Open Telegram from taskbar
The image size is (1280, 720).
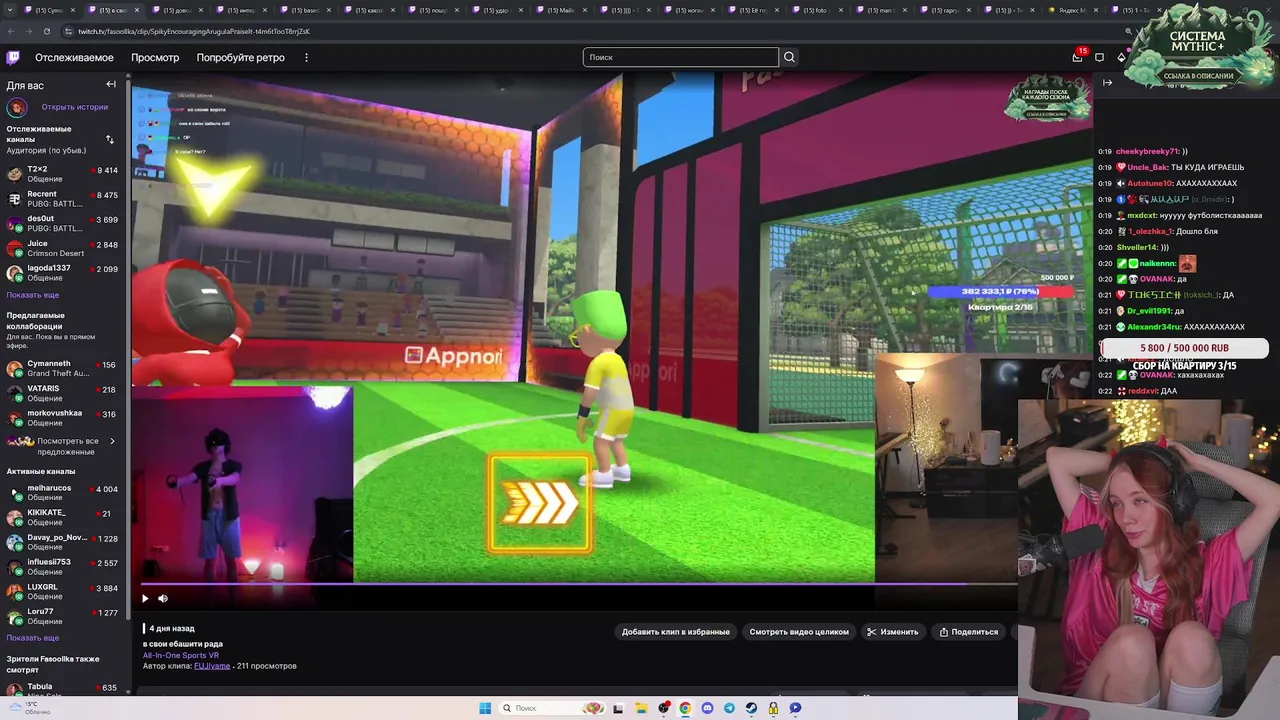[x=729, y=708]
